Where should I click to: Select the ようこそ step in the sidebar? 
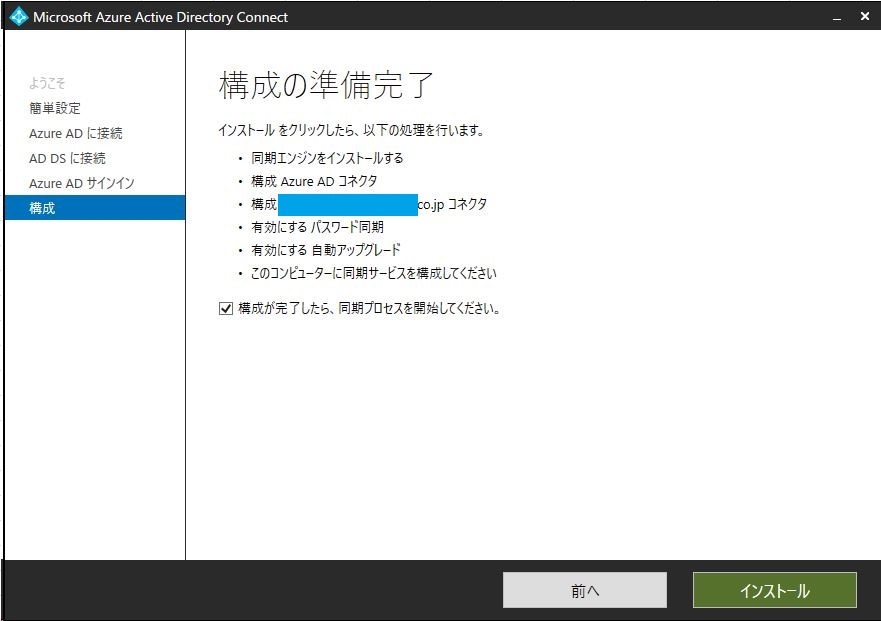[x=48, y=83]
